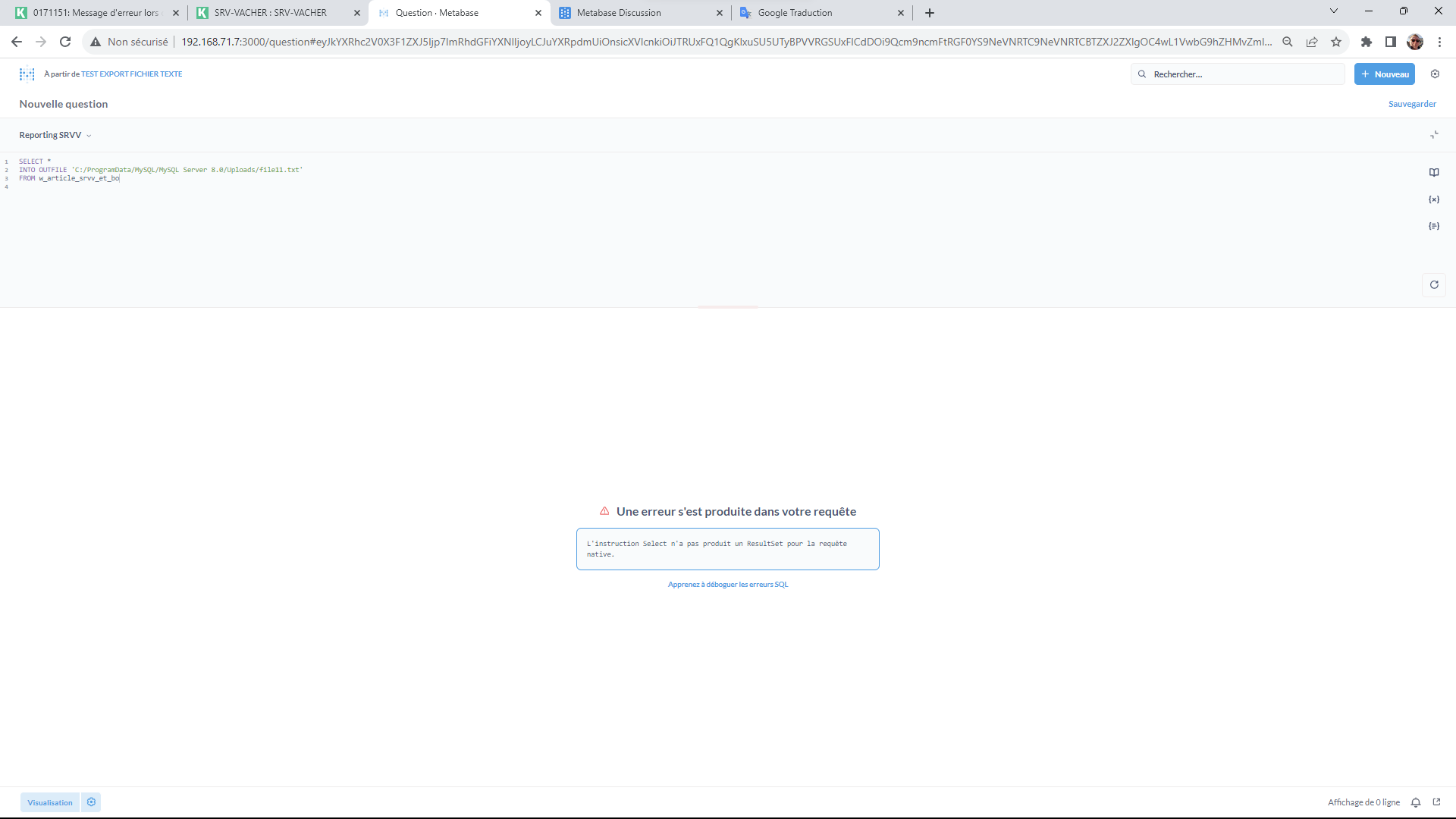This screenshot has height=819, width=1456.
Task: Click the error message text box
Action: pos(728,549)
